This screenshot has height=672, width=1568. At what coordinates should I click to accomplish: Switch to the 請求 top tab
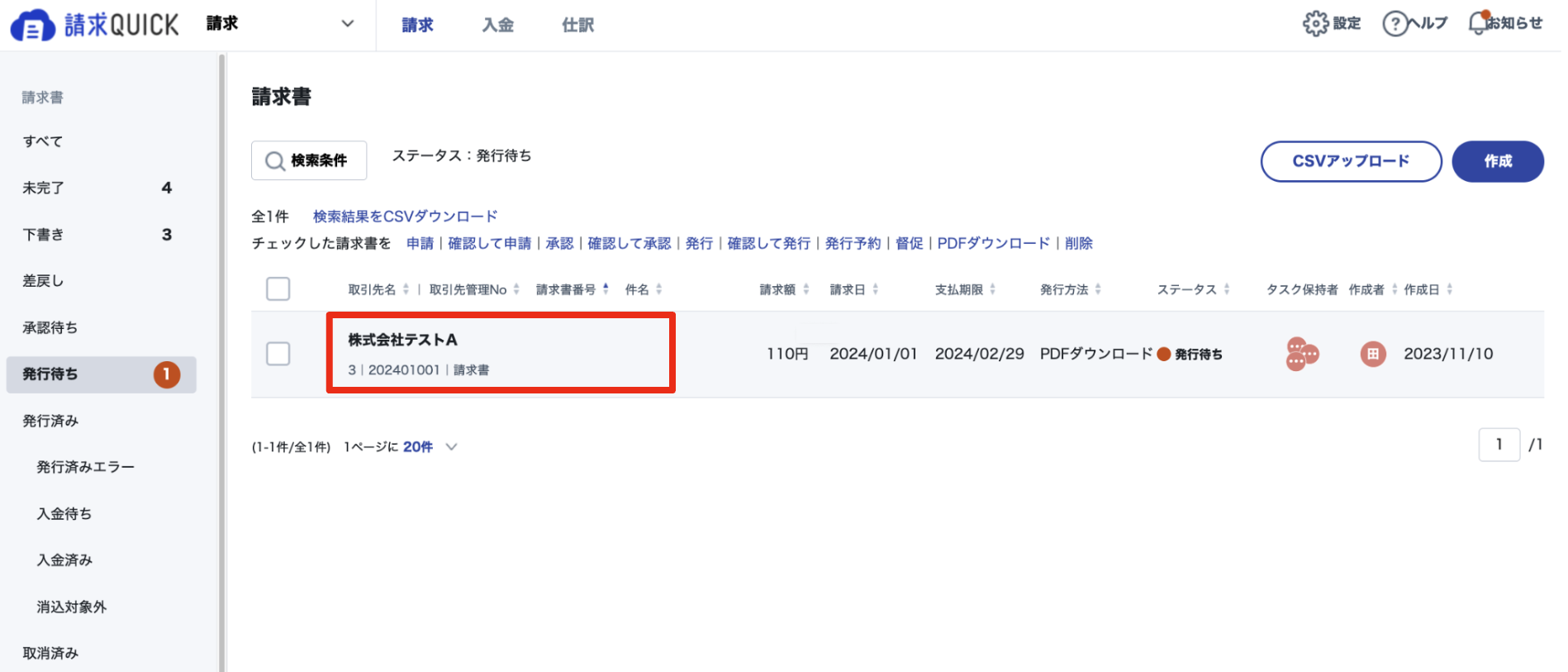(x=417, y=26)
